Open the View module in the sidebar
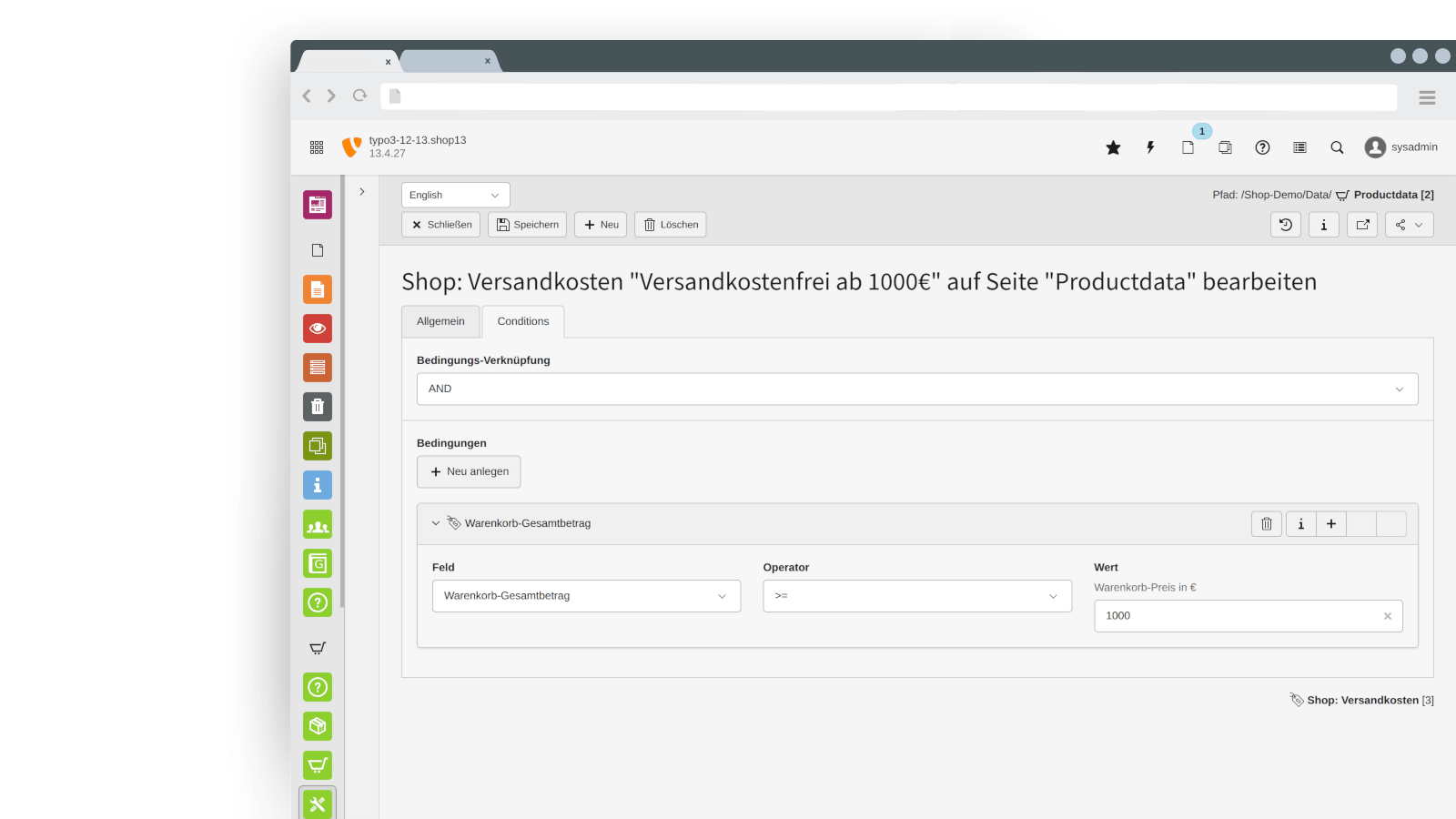This screenshot has width=1456, height=819. click(317, 329)
